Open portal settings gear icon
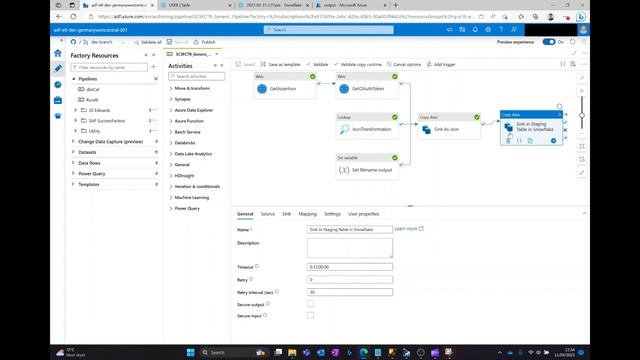This screenshot has height=360, width=640. tap(488, 30)
